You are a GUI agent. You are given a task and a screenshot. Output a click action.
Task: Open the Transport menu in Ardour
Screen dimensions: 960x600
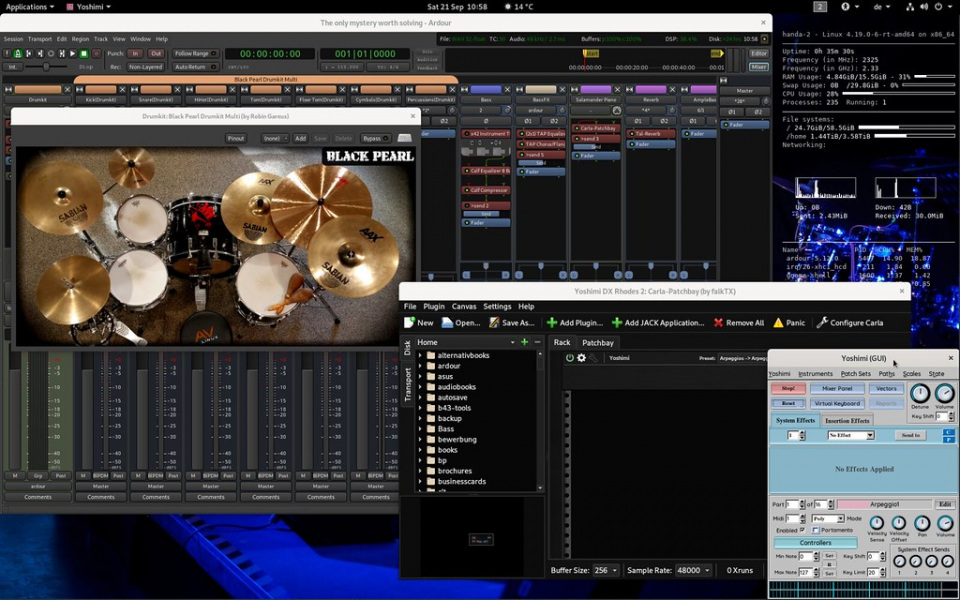click(40, 39)
